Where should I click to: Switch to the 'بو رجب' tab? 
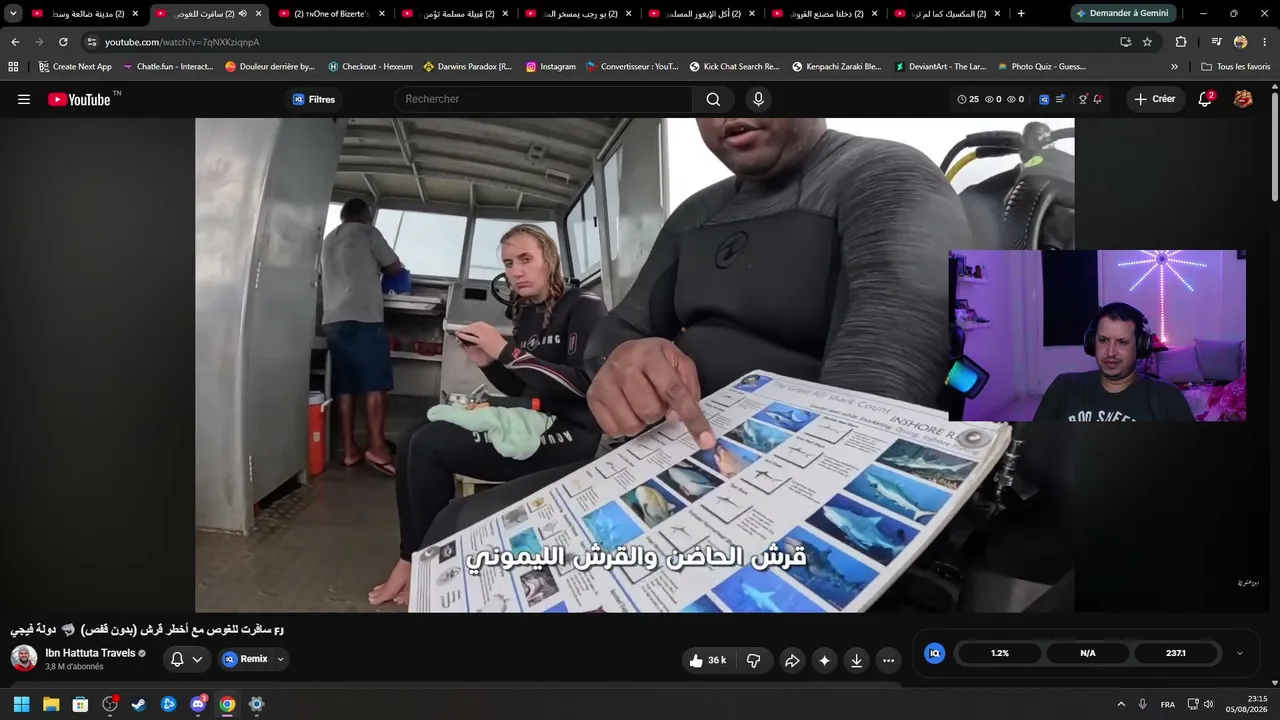(x=579, y=14)
